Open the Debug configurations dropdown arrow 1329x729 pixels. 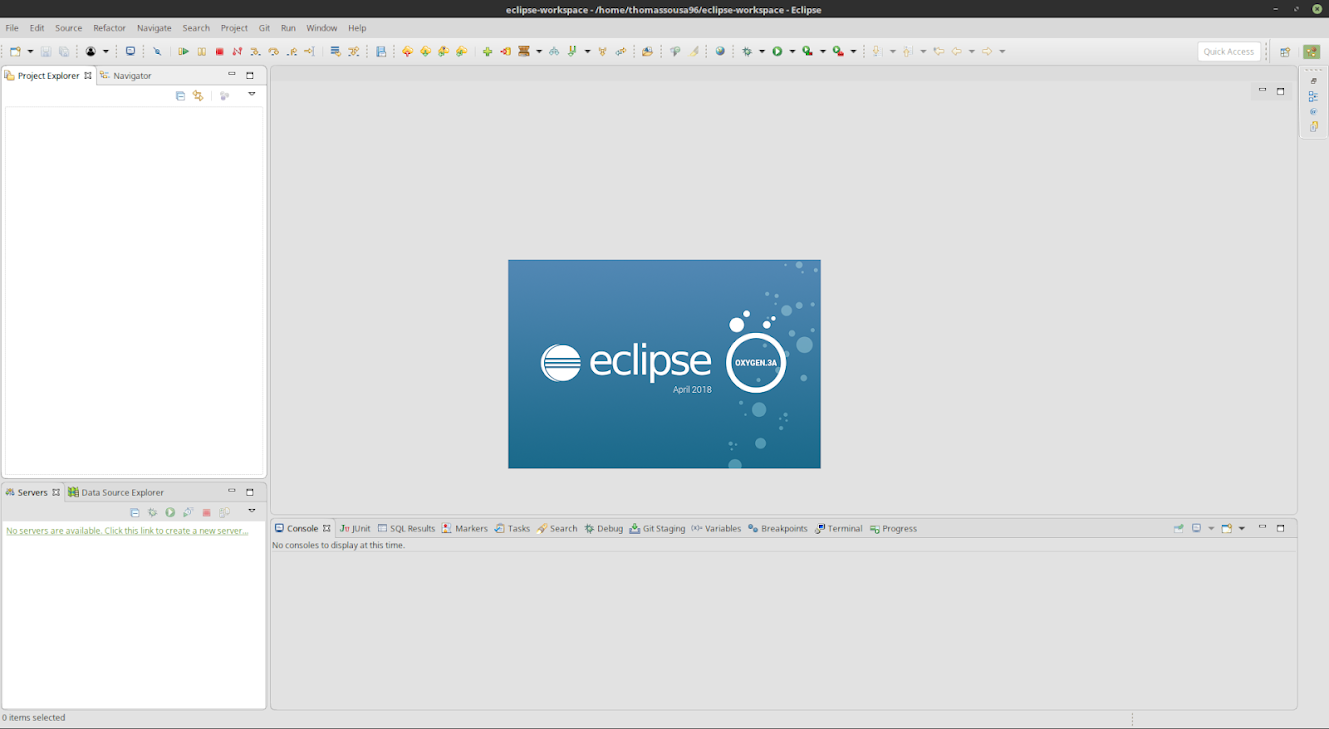tap(762, 51)
